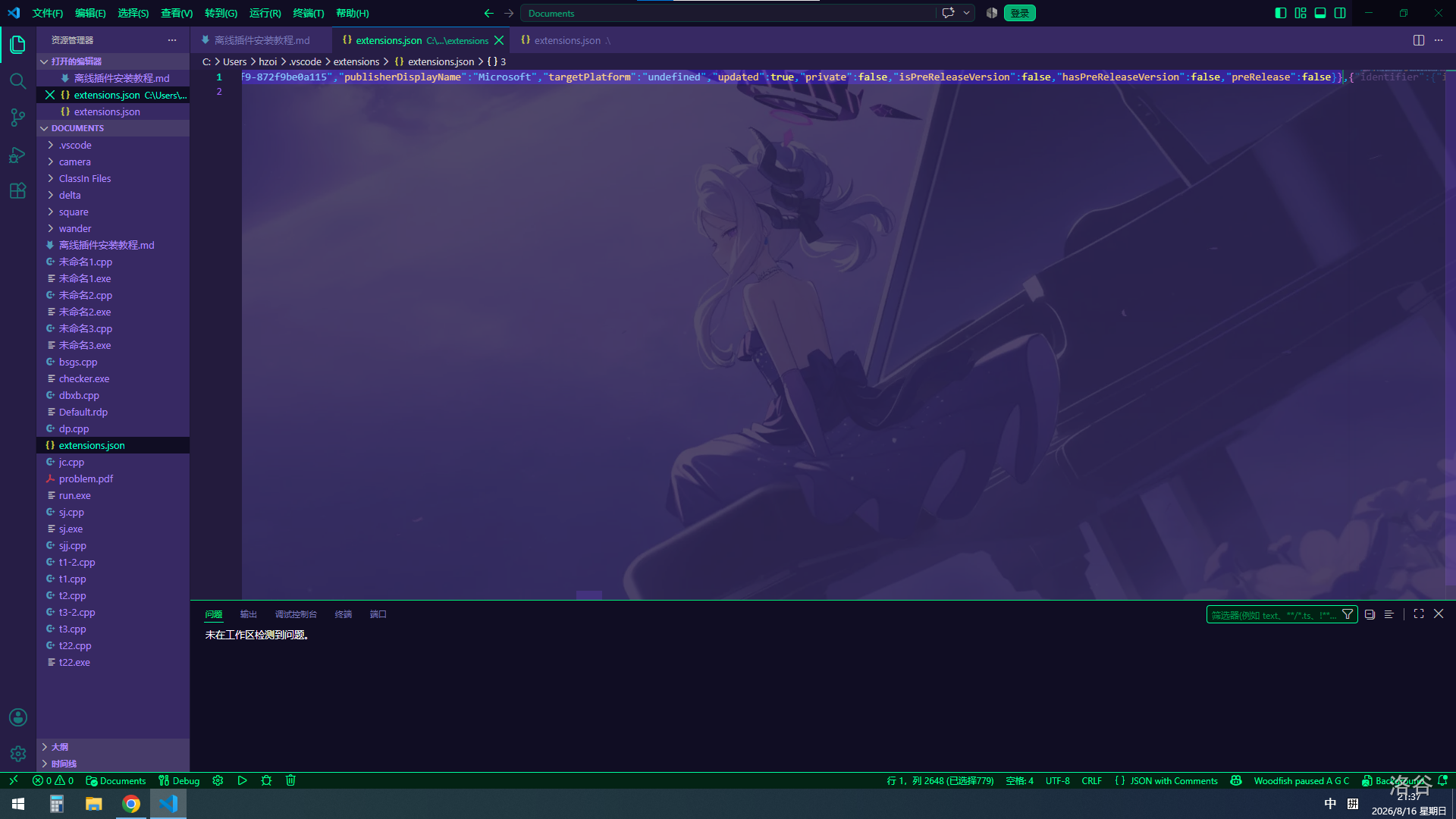Expand the delta folder

coord(113,195)
